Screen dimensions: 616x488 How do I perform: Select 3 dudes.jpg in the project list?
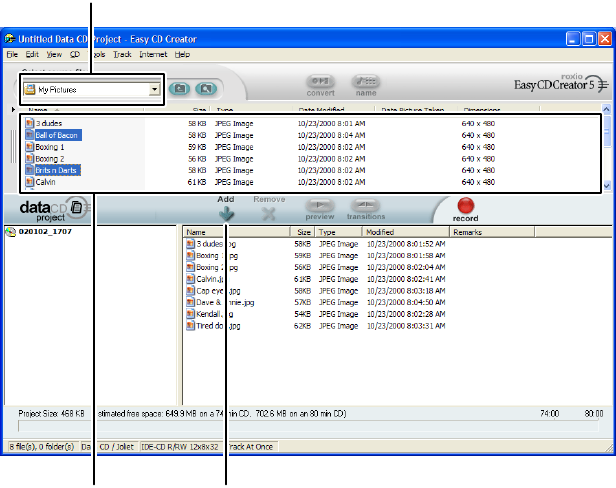coord(216,244)
